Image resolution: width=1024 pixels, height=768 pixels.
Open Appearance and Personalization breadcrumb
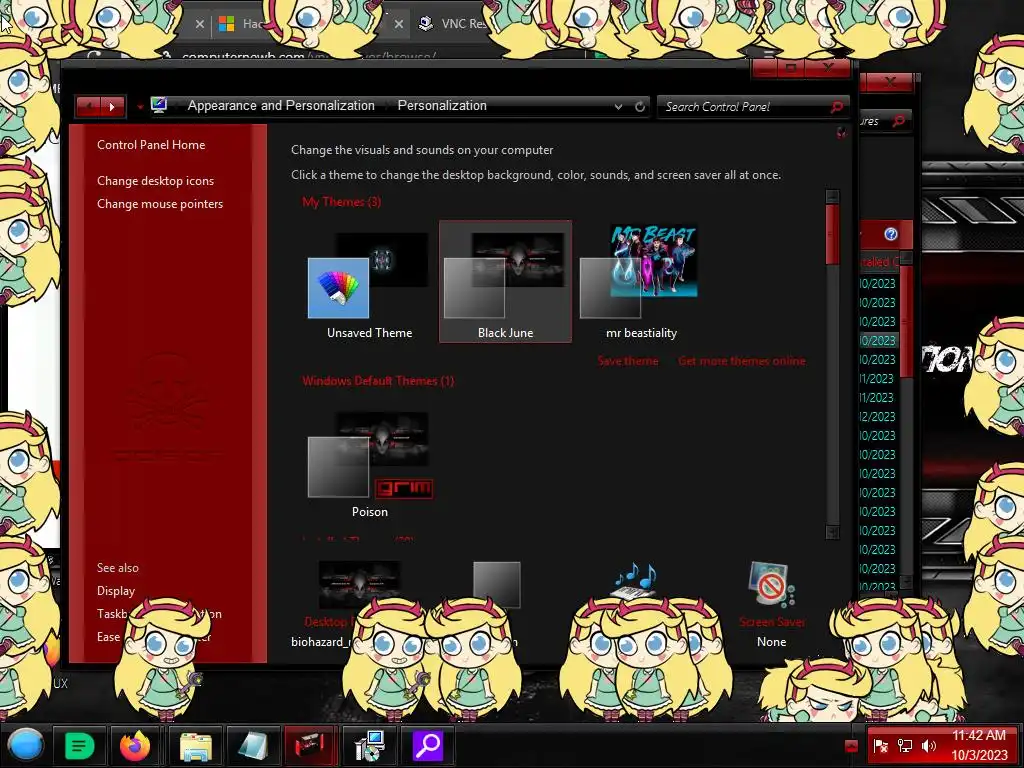pyautogui.click(x=281, y=105)
